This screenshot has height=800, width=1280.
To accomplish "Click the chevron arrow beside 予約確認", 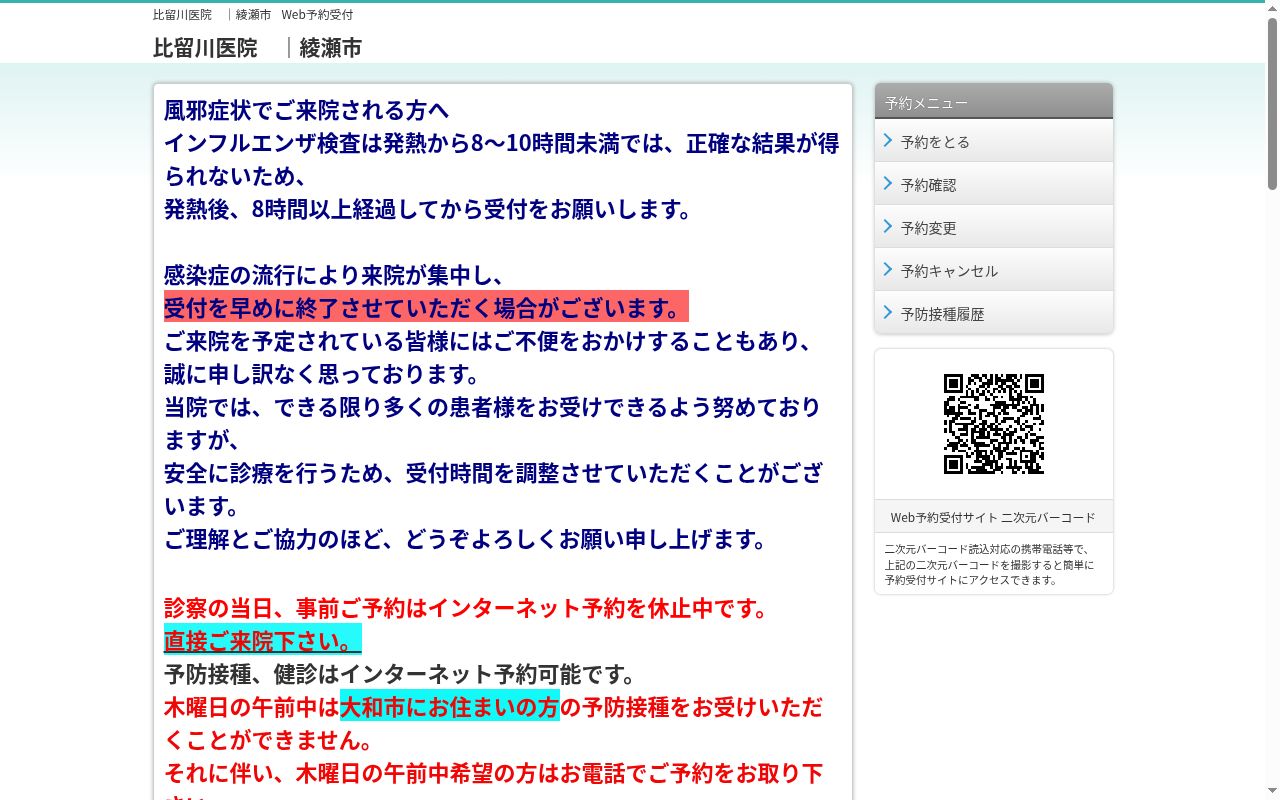I will [888, 184].
